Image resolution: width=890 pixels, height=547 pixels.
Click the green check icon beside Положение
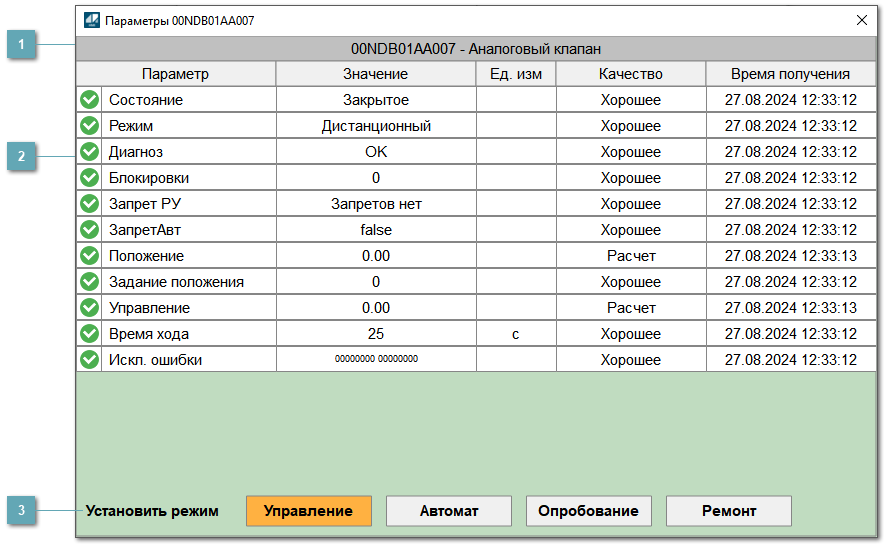tap(89, 256)
